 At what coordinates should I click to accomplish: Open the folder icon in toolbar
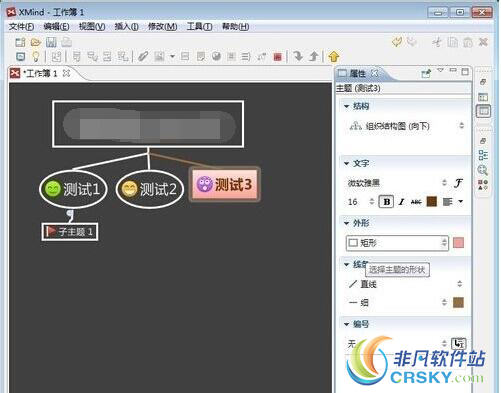pyautogui.click(x=36, y=42)
